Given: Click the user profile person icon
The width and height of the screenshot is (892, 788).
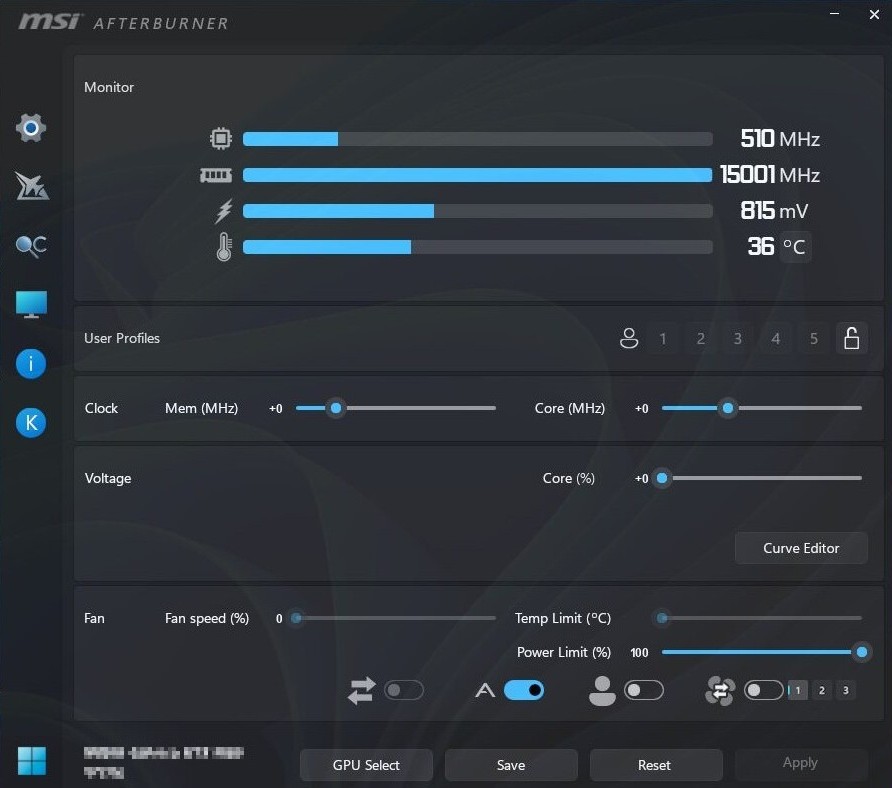Looking at the screenshot, I should pos(629,339).
